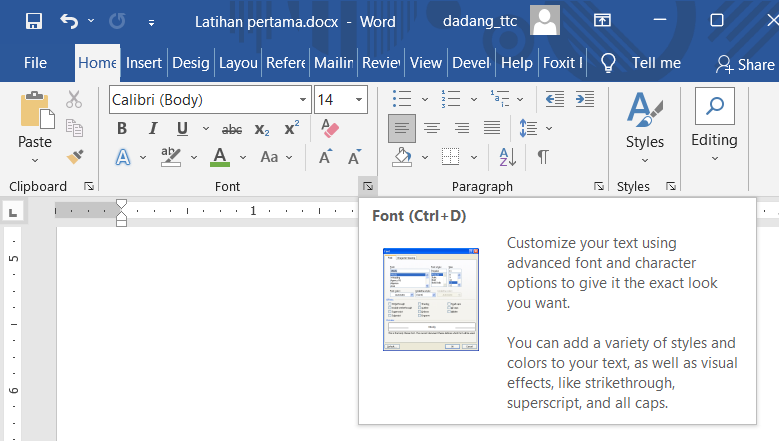Click the Clear All Formatting eraser icon

coord(330,128)
